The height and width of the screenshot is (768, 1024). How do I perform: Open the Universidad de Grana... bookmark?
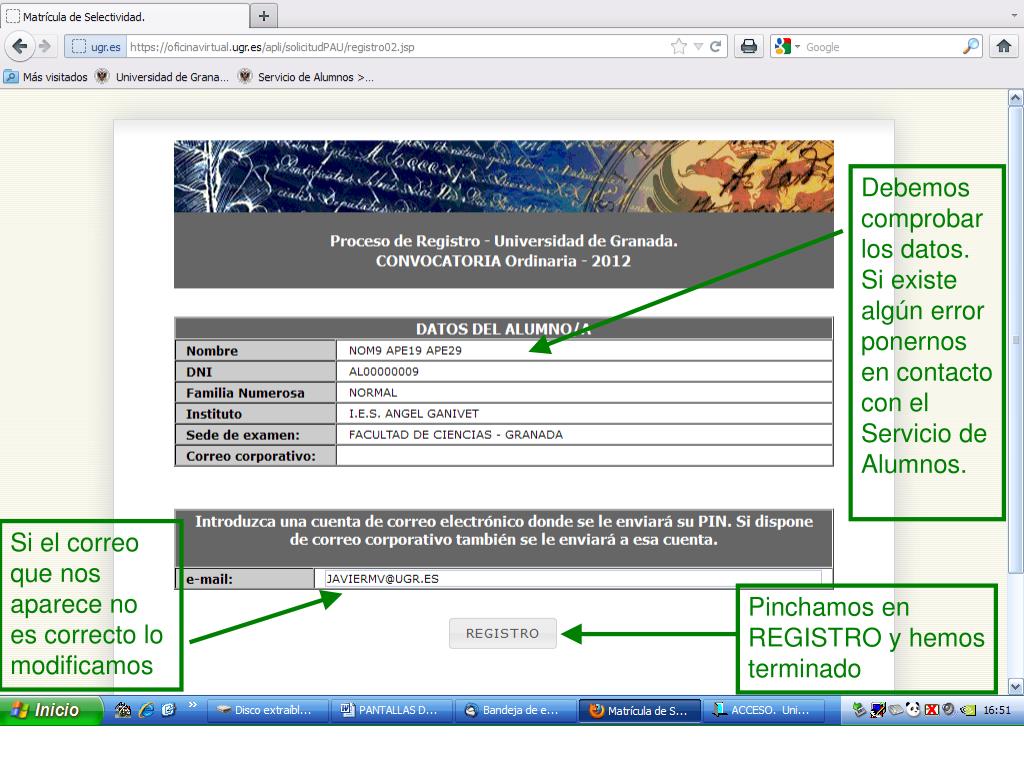point(162,77)
